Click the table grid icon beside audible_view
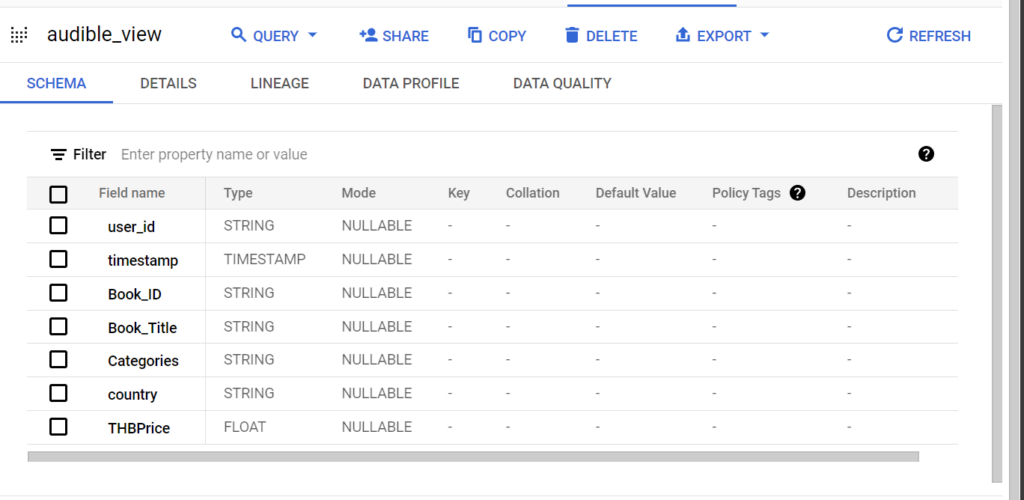 (x=19, y=35)
